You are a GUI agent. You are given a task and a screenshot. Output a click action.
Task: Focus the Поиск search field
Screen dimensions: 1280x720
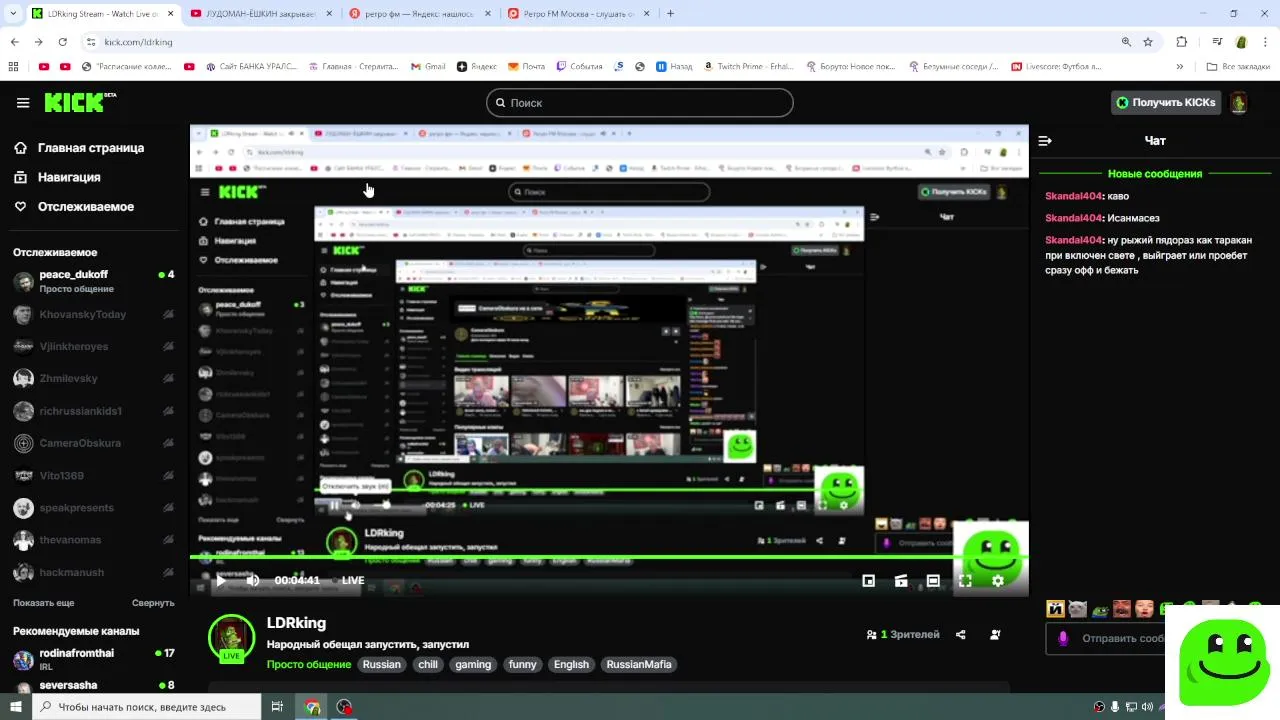point(640,103)
